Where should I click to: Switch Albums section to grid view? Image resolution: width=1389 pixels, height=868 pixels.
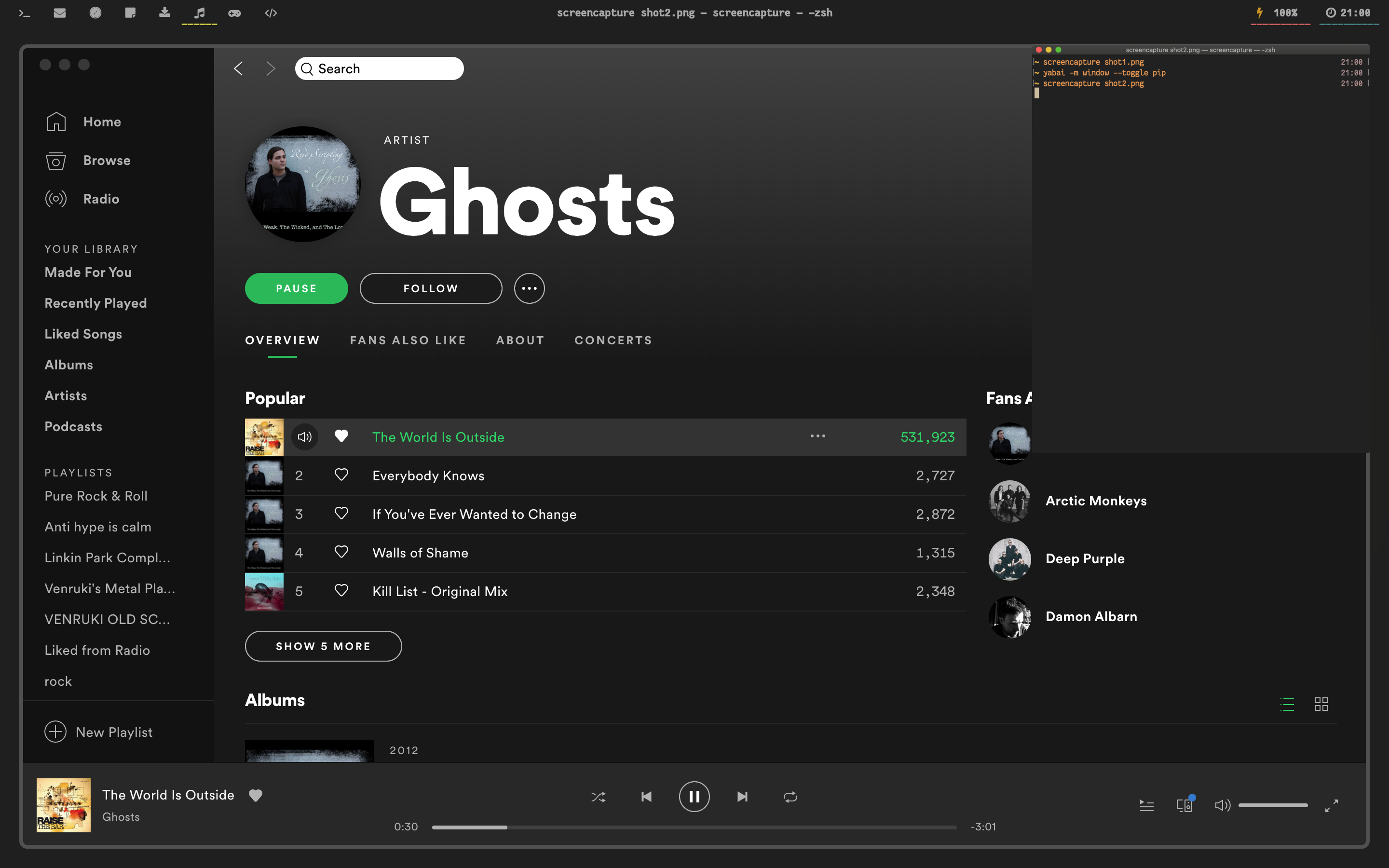coord(1321,704)
